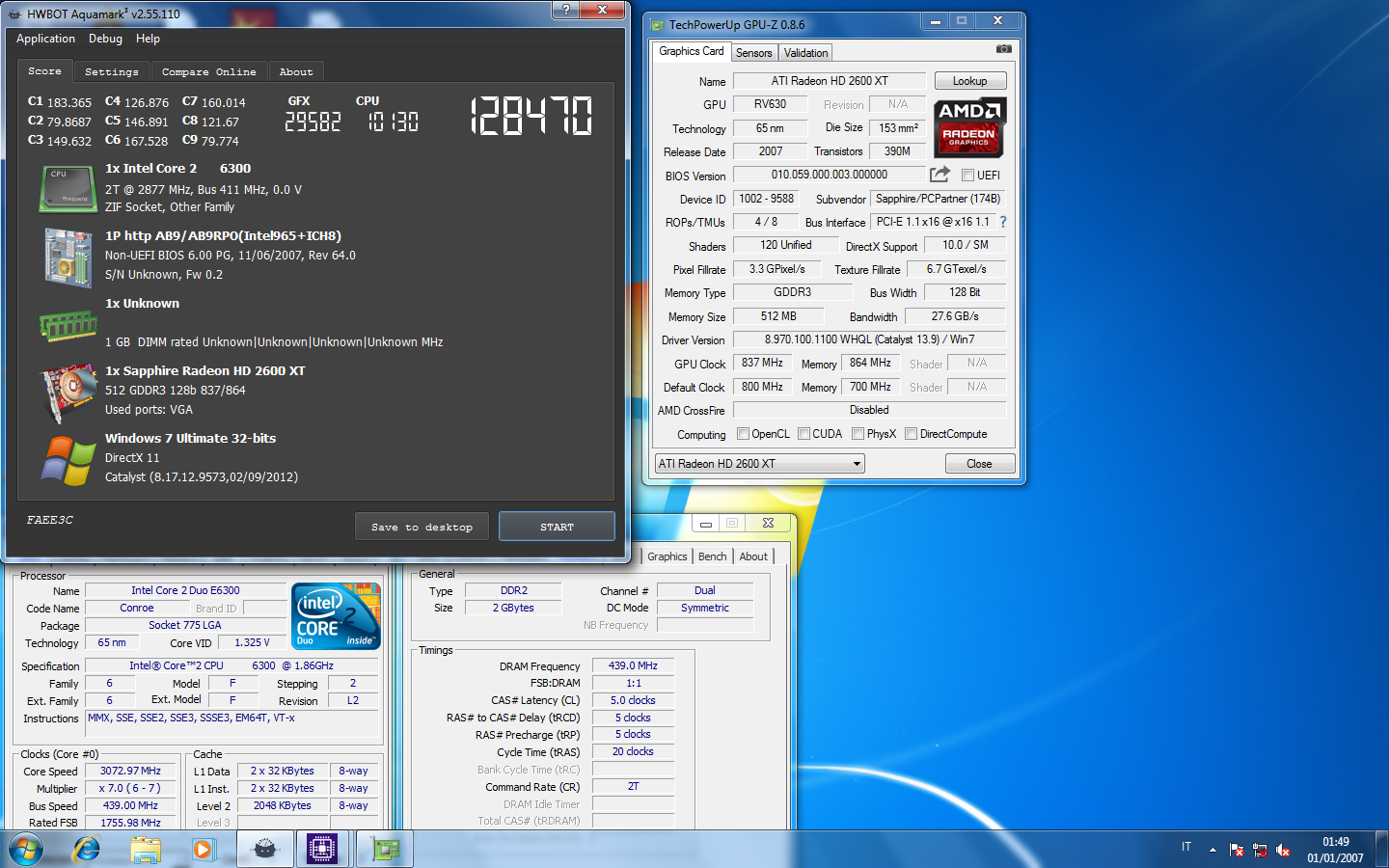Switch to the Compare Online tab
The height and width of the screenshot is (868, 1389).
(x=209, y=72)
